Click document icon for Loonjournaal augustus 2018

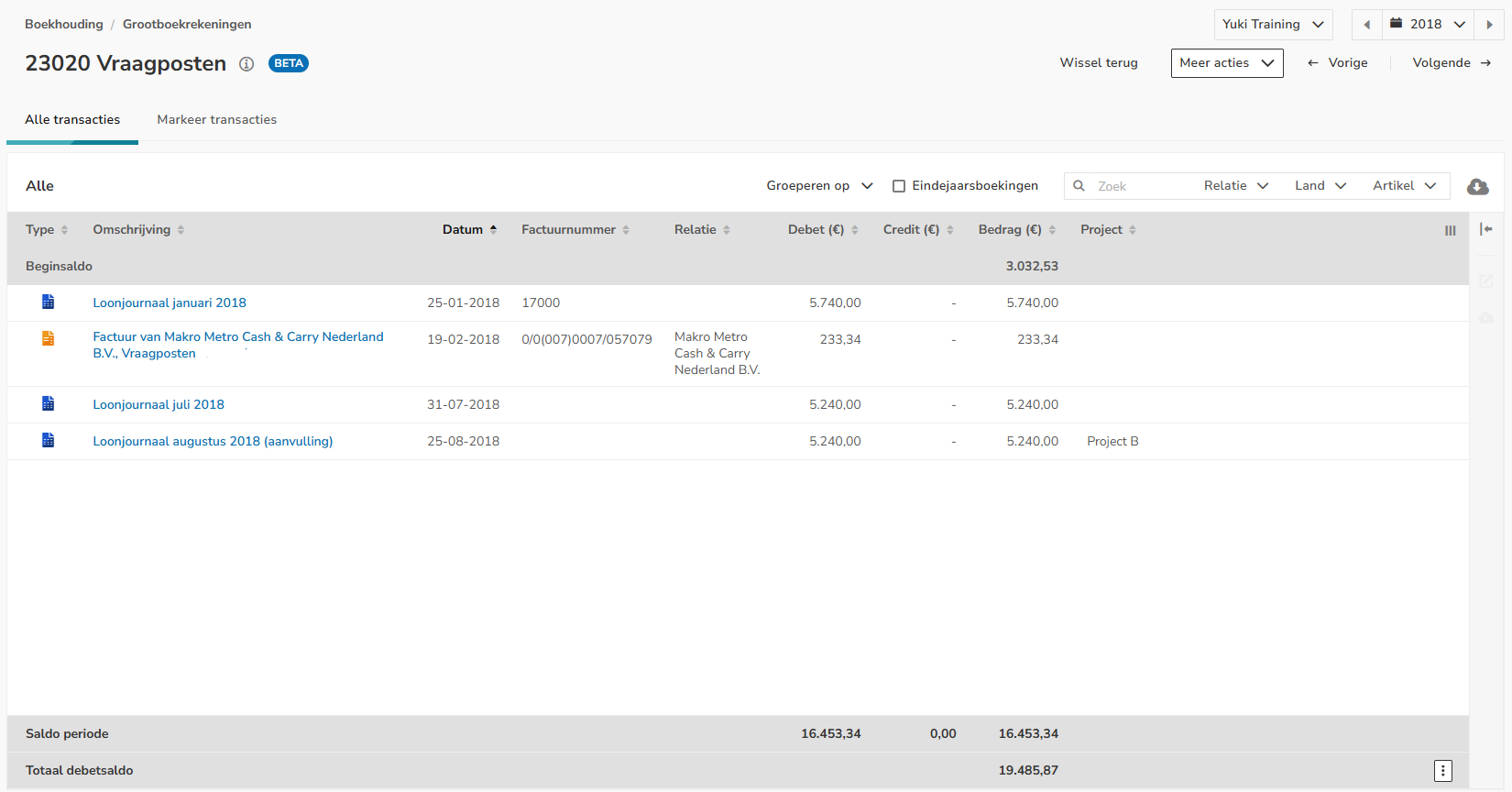49,440
